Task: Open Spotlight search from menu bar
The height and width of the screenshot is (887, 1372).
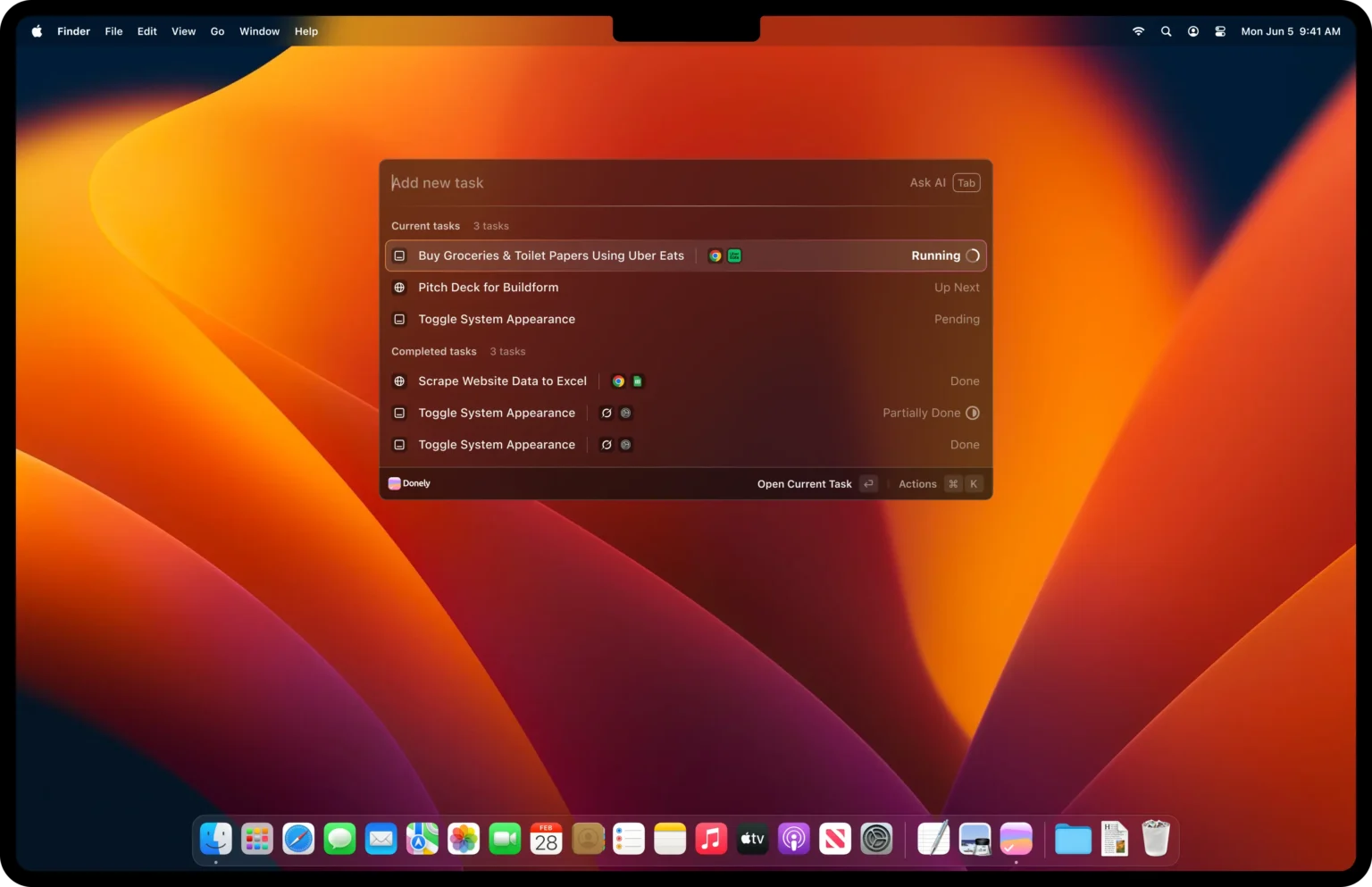Action: [x=1166, y=31]
